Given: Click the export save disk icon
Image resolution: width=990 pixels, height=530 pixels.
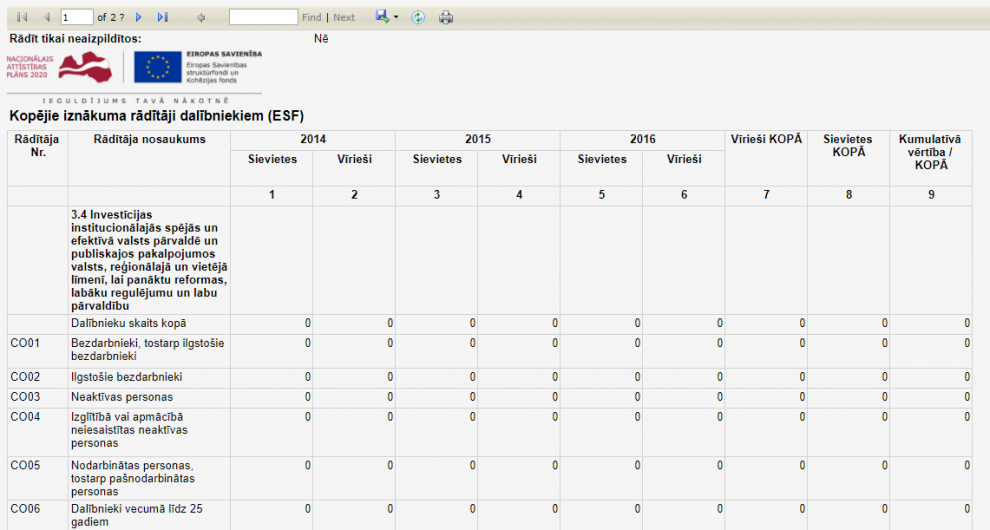Looking at the screenshot, I should (381, 17).
